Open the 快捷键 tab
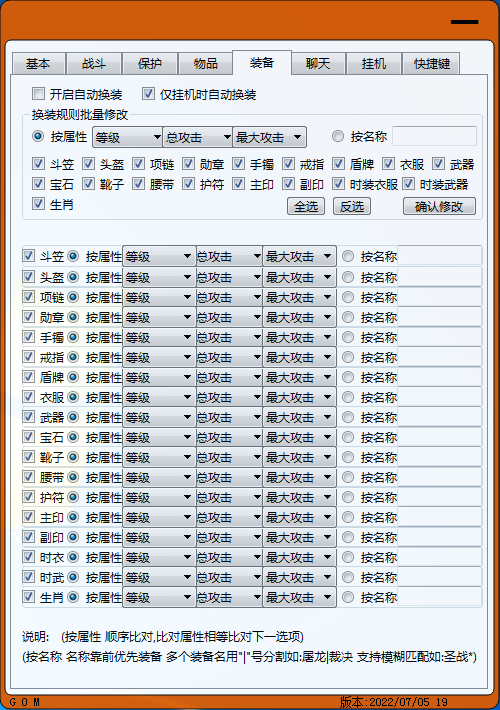Viewport: 500px width, 710px height. (431, 63)
